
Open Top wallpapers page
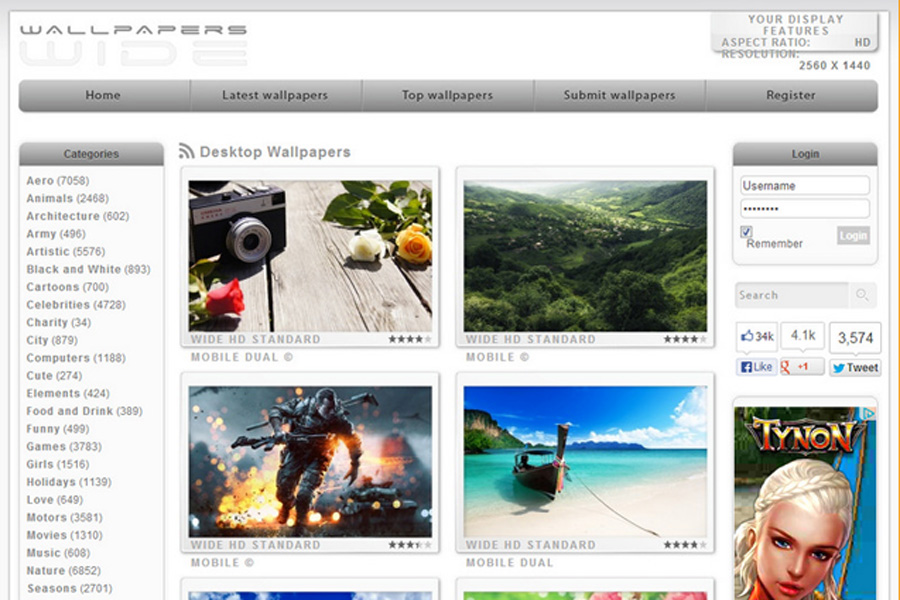point(447,95)
